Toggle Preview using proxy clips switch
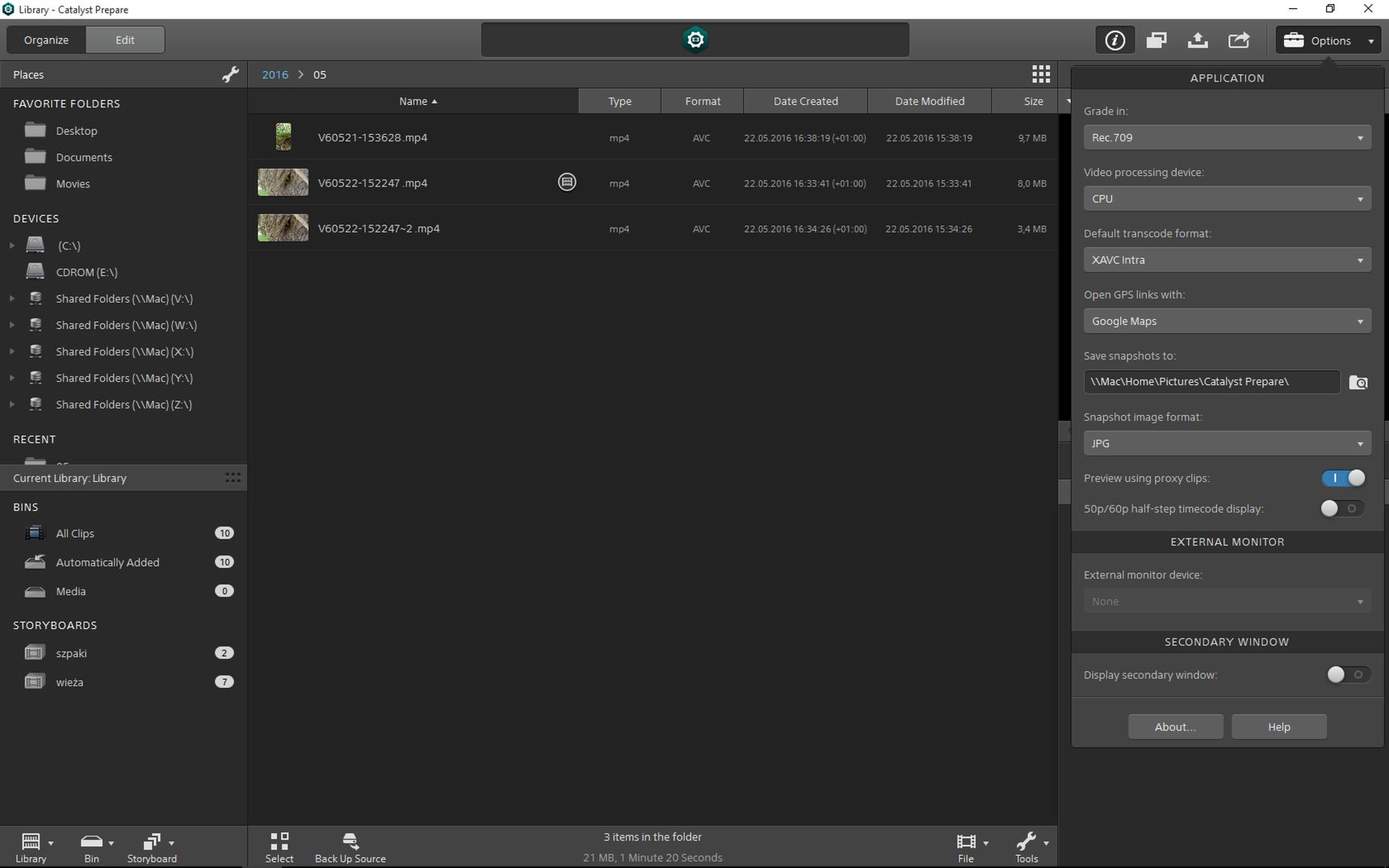The image size is (1389, 868). point(1343,478)
